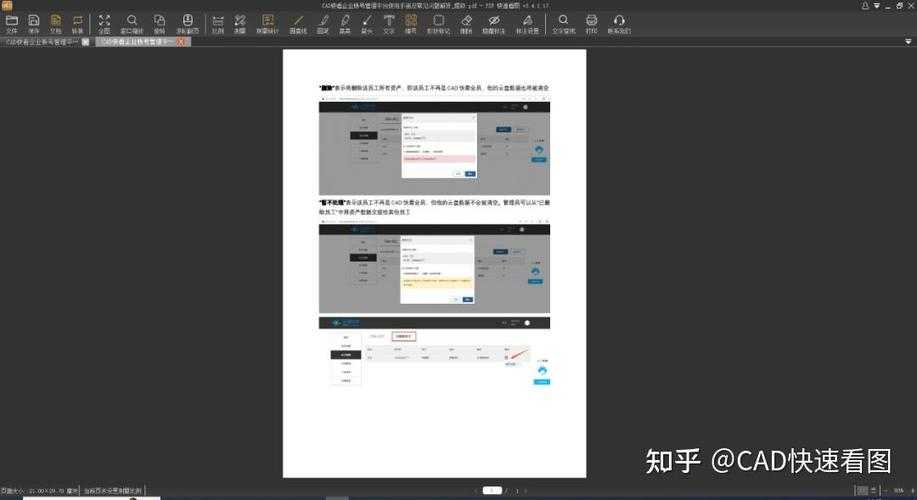Click the contact us headset icon
Image resolution: width=917 pixels, height=500 pixels.
(x=619, y=23)
